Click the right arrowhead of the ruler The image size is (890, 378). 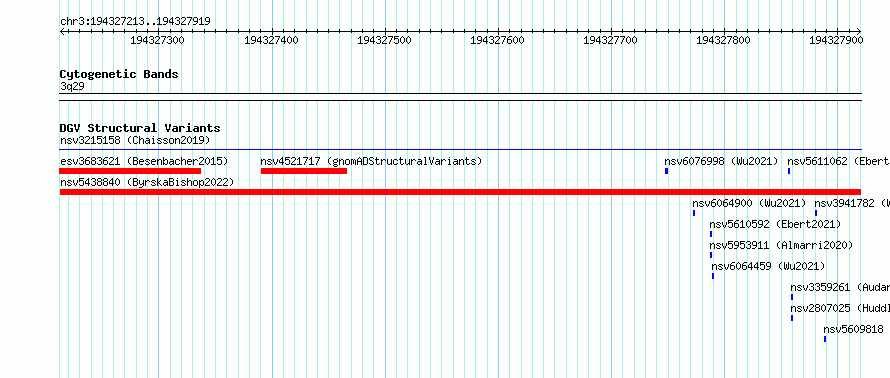tap(859, 31)
